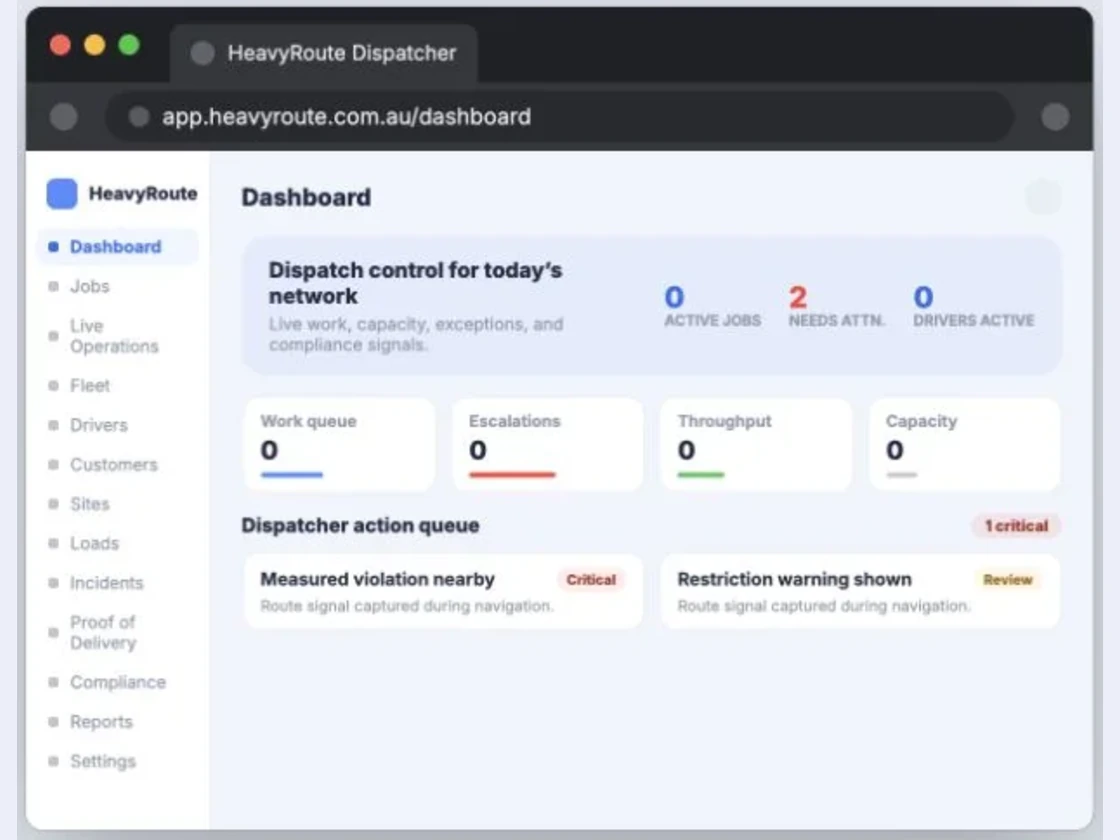Click the Review tag on restriction card
Image resolution: width=1120 pixels, height=840 pixels.
[x=1007, y=579]
